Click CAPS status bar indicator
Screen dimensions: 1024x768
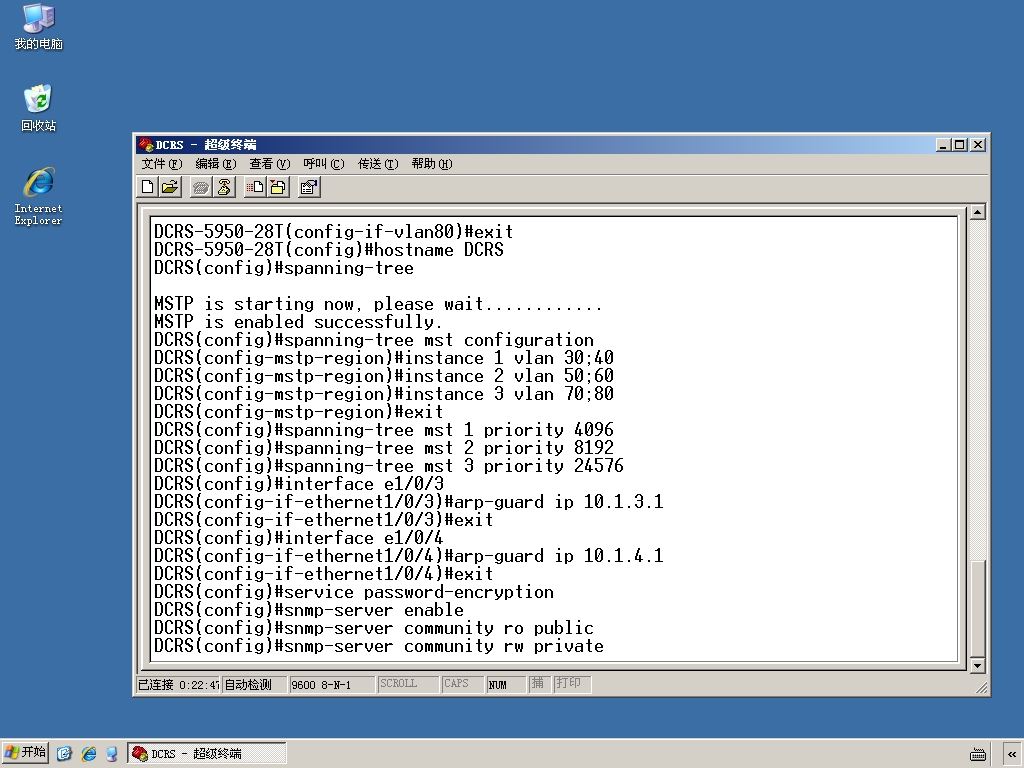[x=462, y=684]
